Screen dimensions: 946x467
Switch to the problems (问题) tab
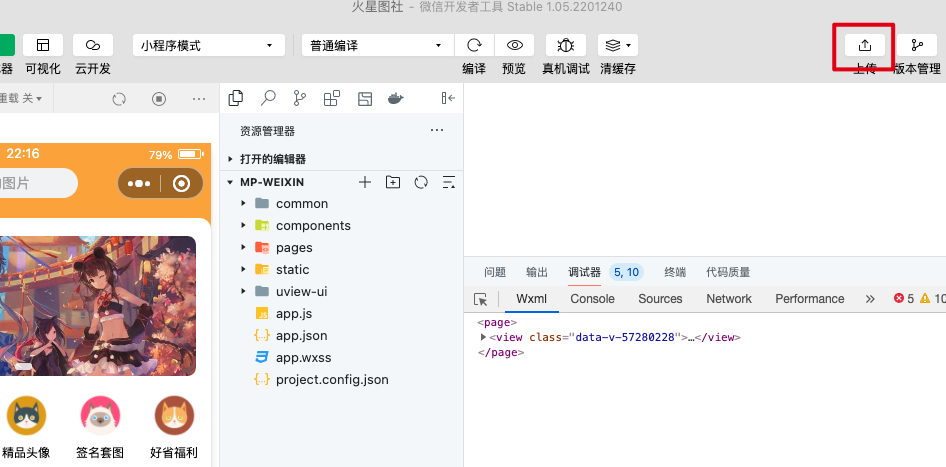point(495,273)
